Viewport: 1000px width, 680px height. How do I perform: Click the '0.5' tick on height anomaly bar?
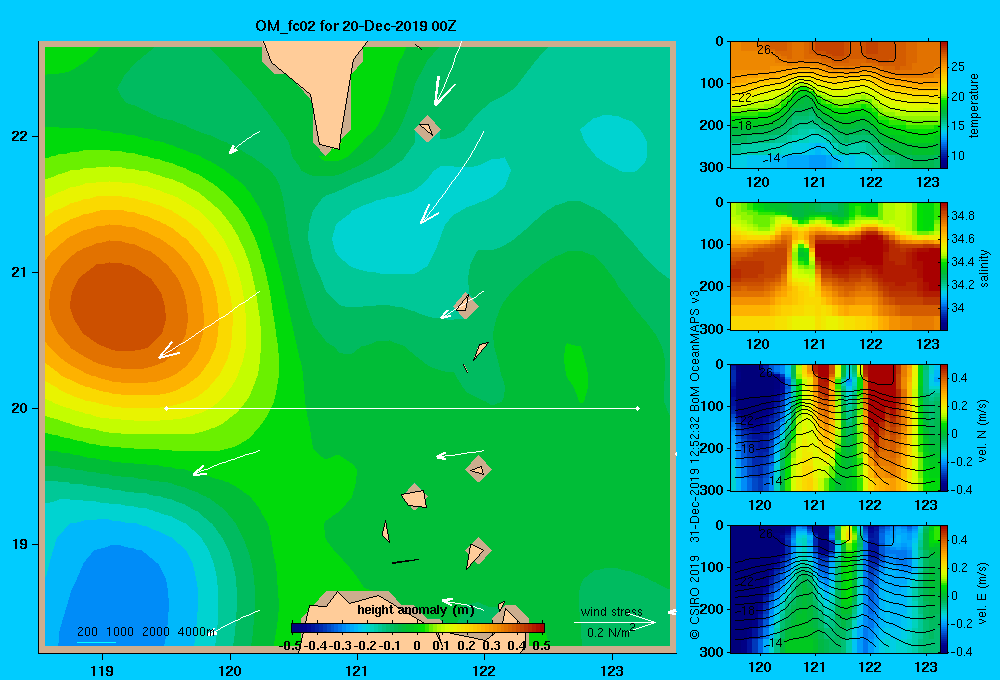pos(541,646)
